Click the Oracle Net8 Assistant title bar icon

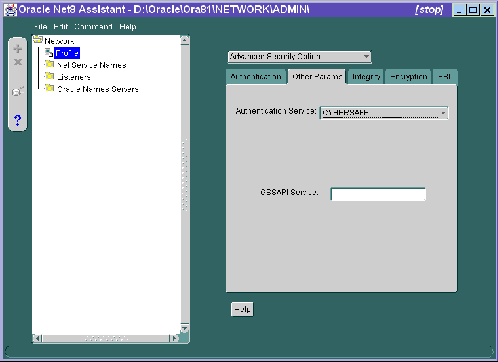pos(10,10)
